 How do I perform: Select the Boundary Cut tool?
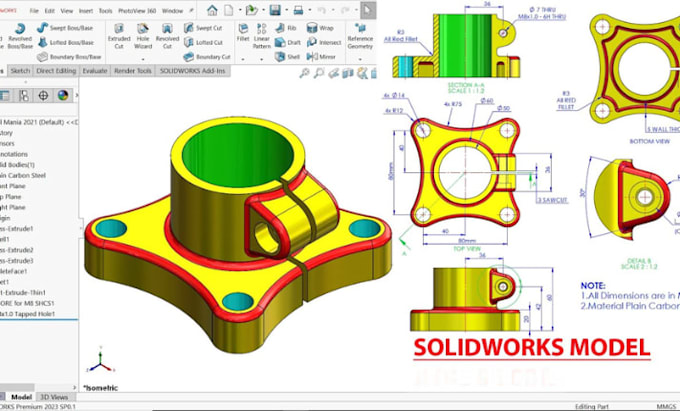[x=206, y=57]
